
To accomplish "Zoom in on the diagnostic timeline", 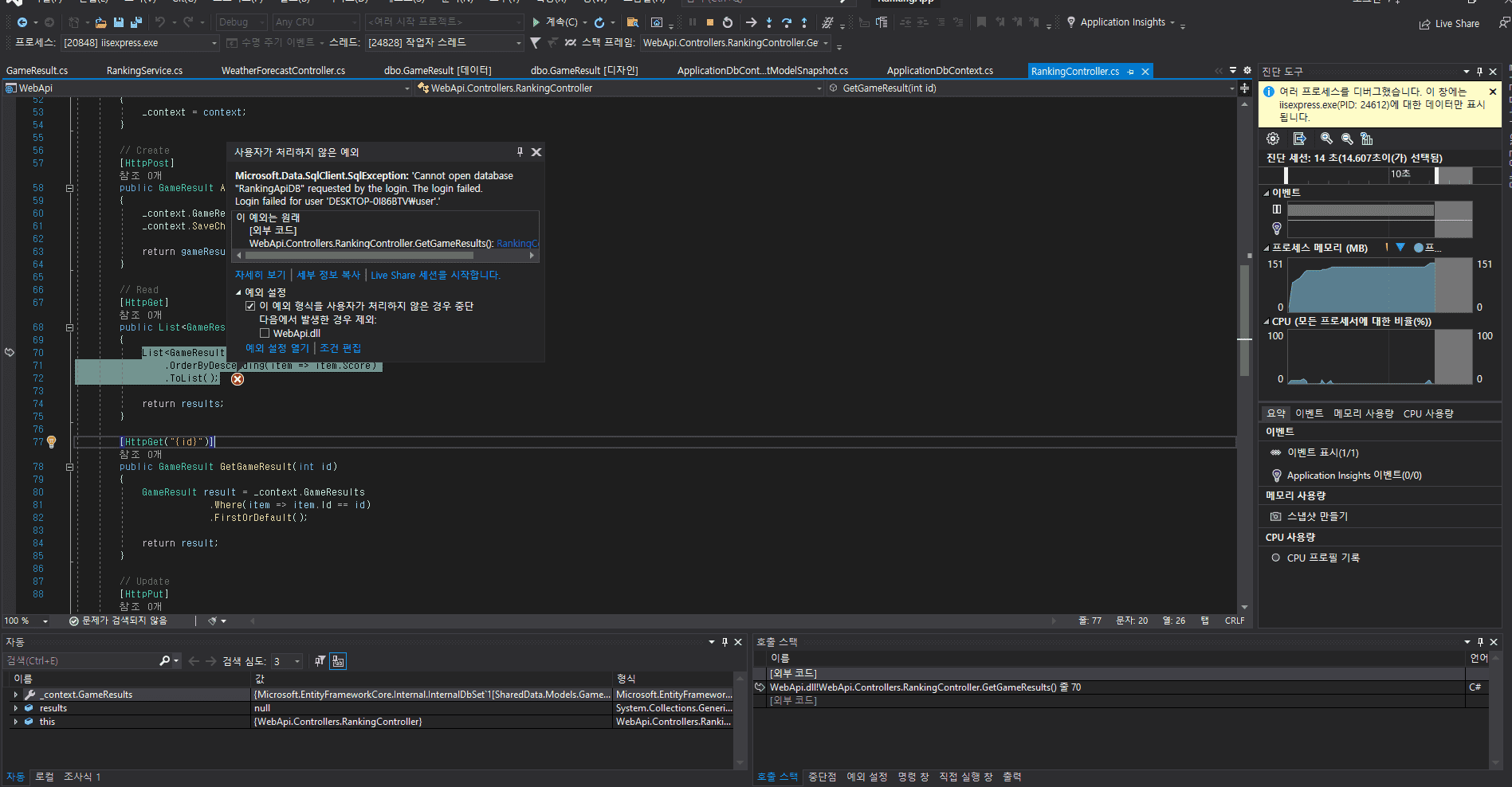I will [1325, 139].
